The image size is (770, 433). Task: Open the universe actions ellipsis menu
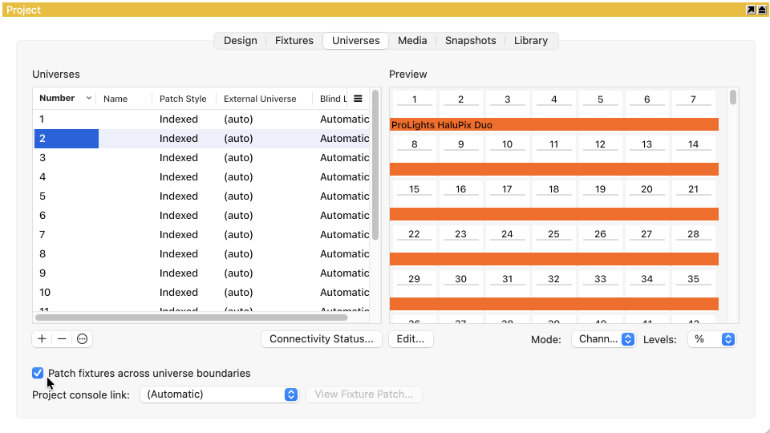(82, 339)
